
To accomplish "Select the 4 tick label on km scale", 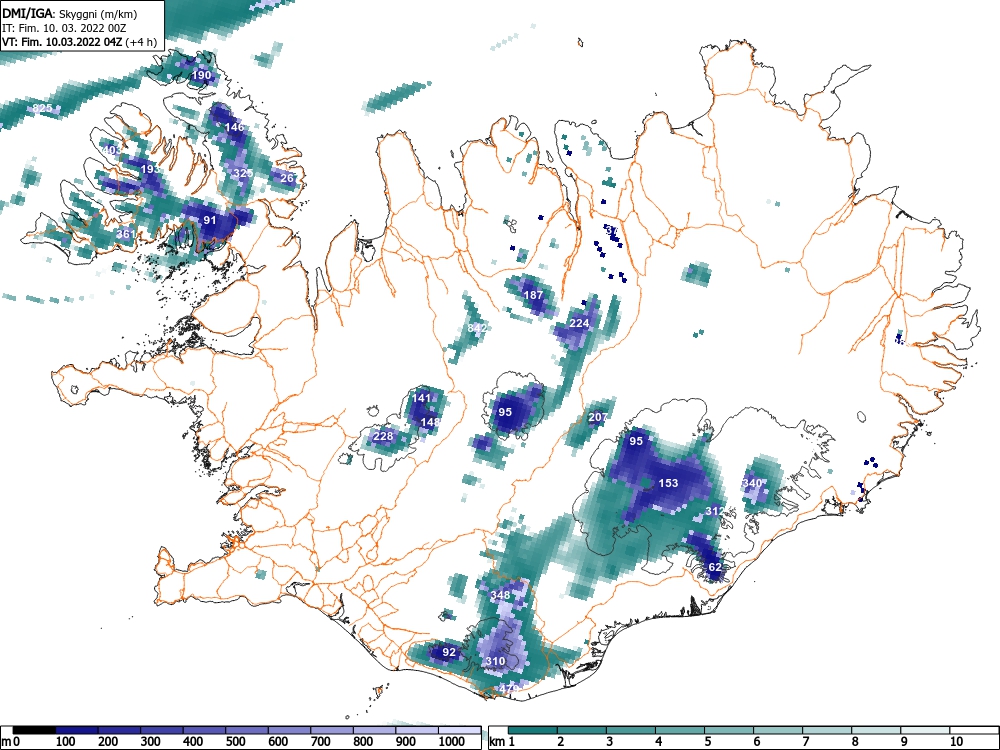I will pyautogui.click(x=658, y=742).
